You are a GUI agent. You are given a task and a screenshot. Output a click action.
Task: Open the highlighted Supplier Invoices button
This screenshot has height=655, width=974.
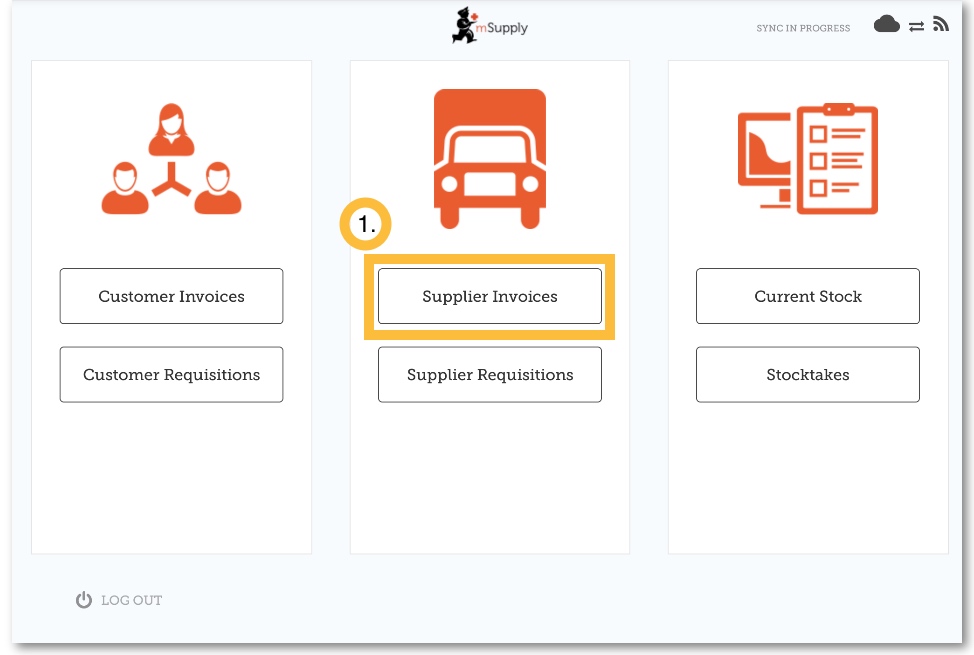pos(489,296)
